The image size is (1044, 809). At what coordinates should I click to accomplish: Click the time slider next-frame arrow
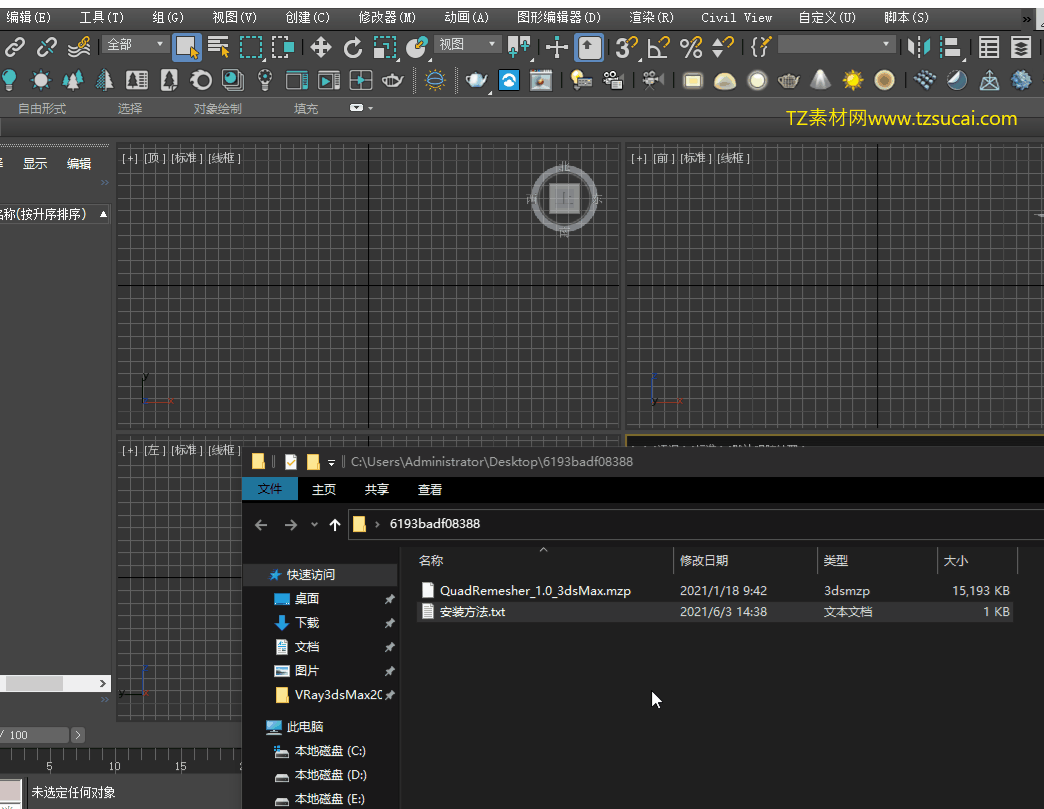[78, 735]
